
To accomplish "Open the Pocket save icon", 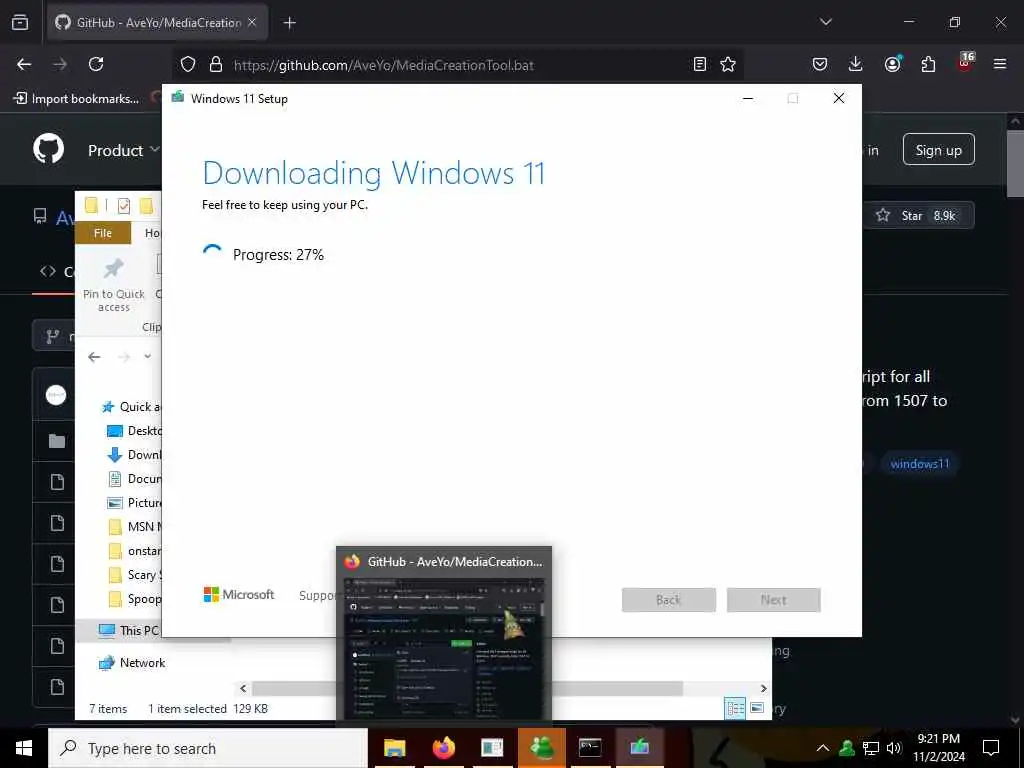I will pyautogui.click(x=820, y=64).
